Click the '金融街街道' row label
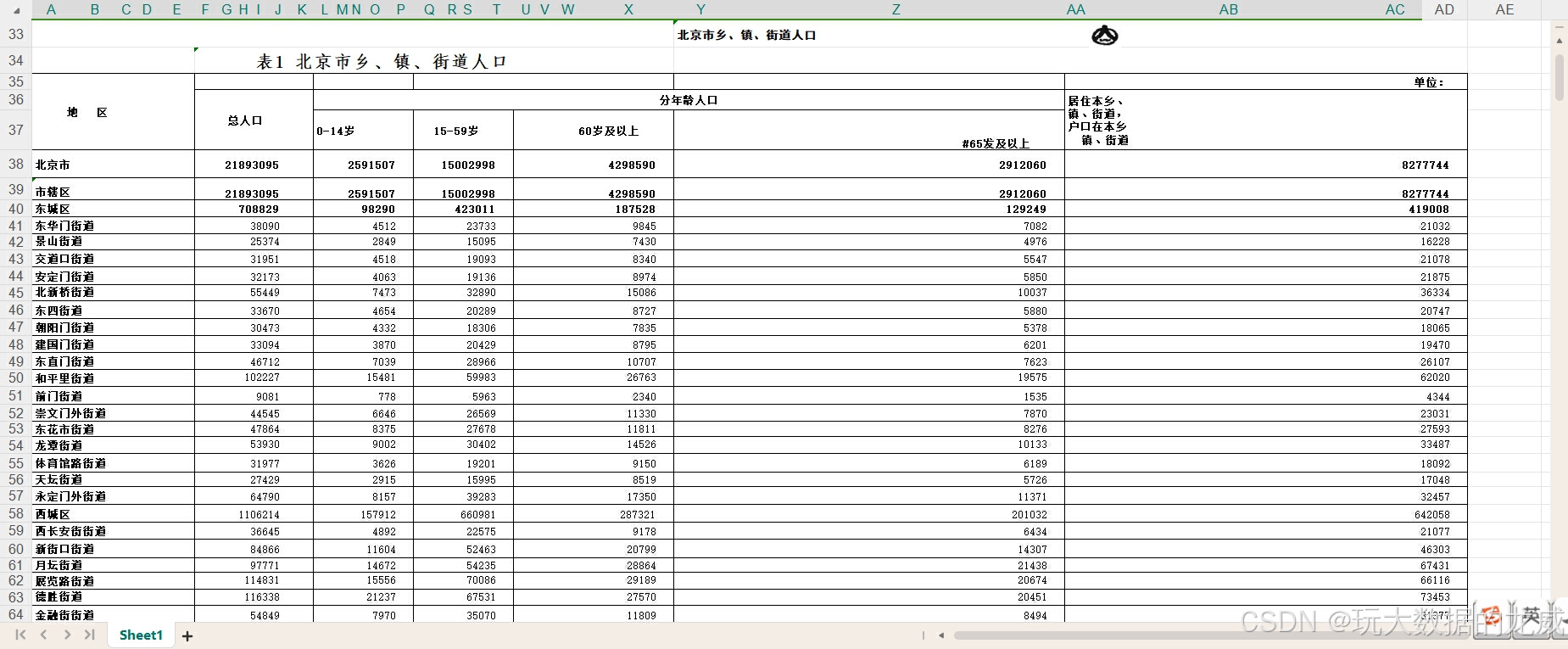 pos(64,615)
